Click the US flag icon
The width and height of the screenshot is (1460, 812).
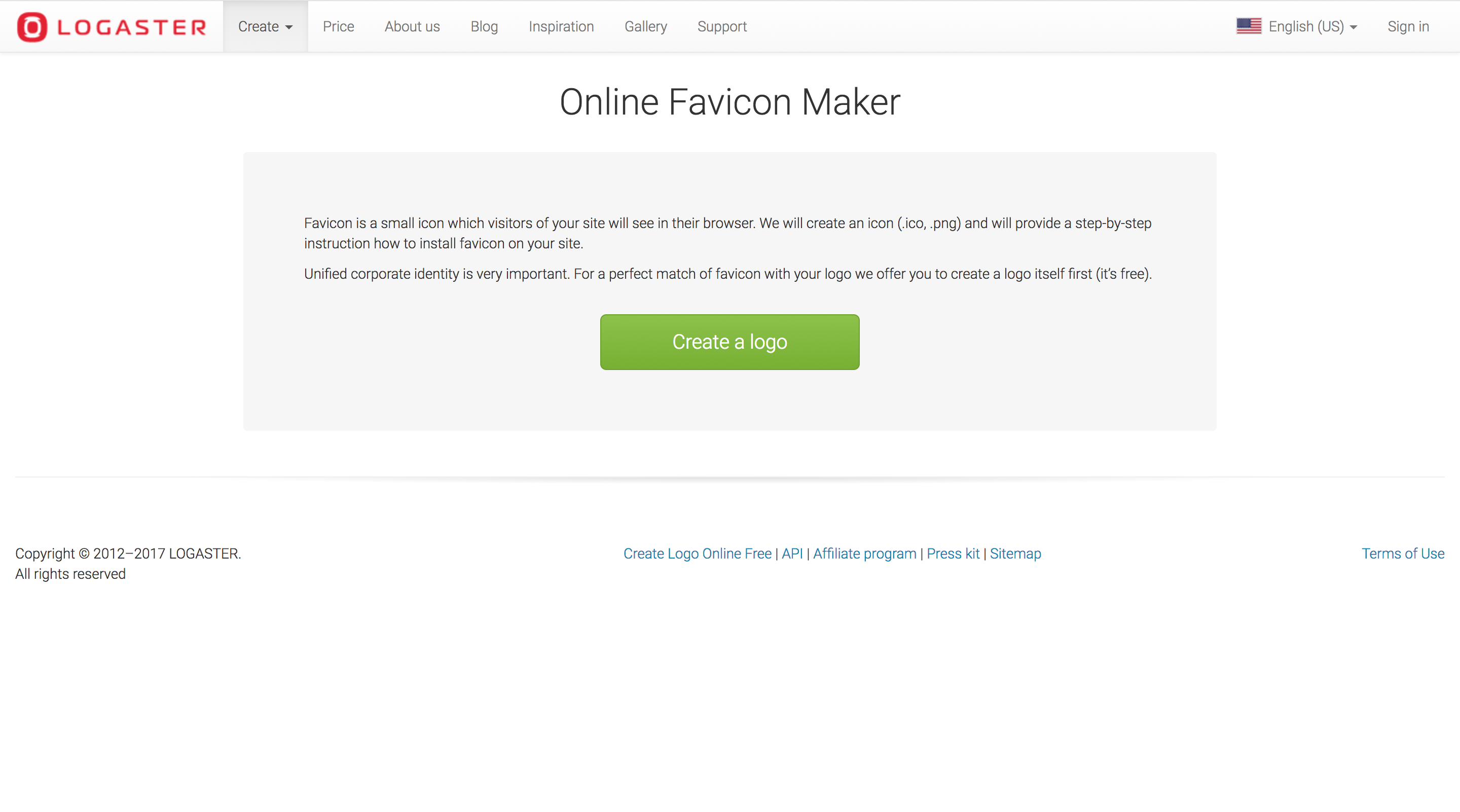pos(1249,25)
